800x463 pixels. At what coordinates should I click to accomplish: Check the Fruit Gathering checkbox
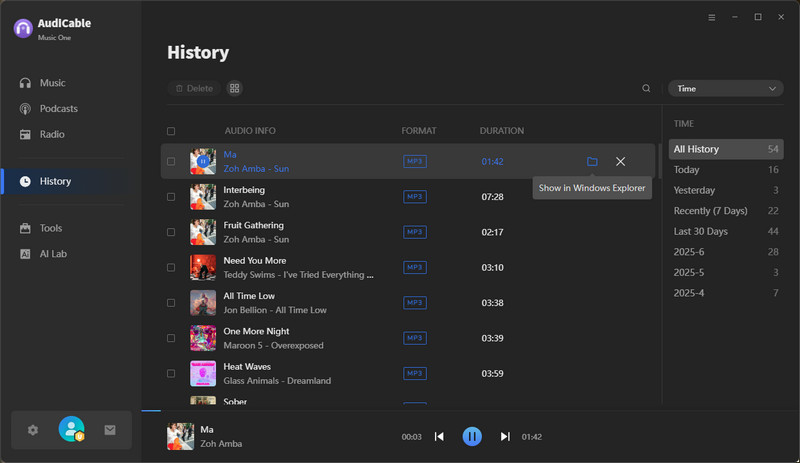[x=171, y=232]
